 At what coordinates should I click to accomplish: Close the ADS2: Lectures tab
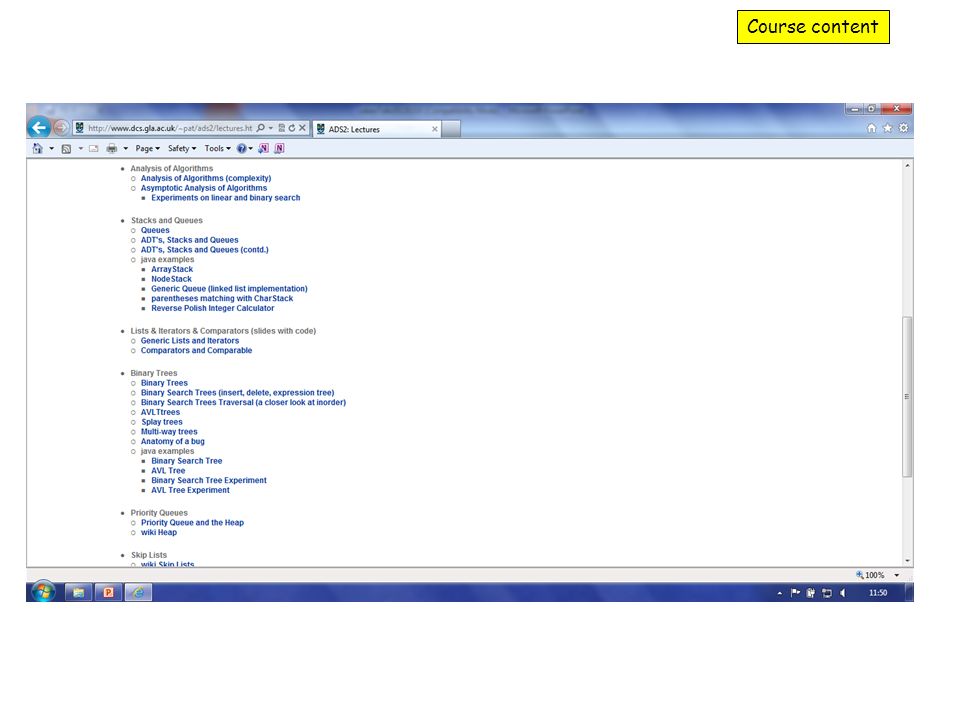(435, 129)
